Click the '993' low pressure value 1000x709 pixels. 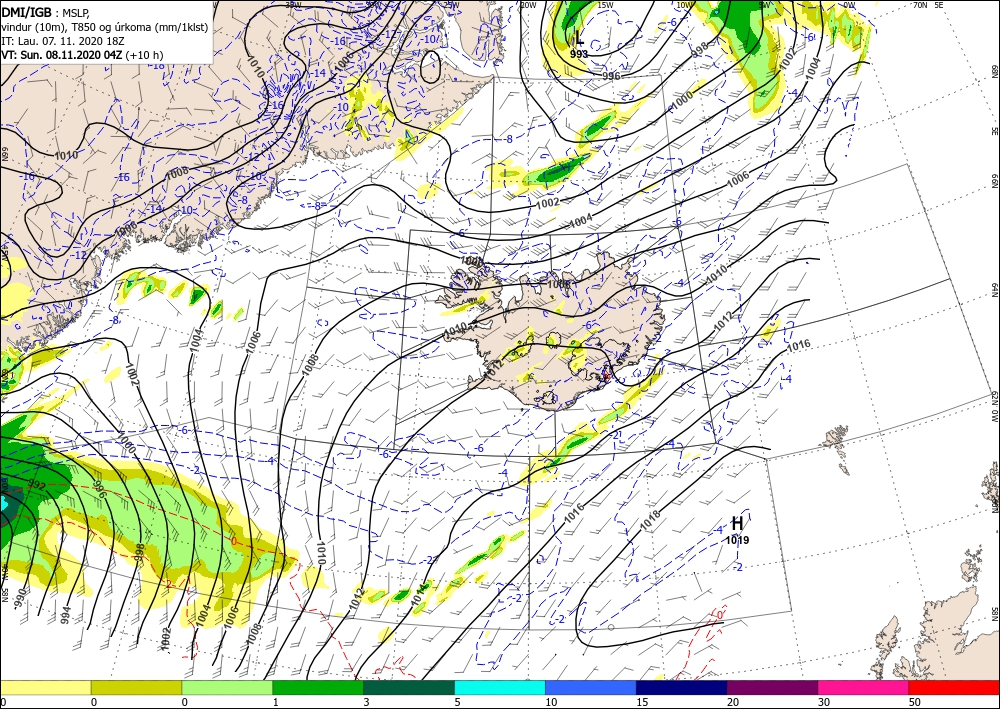[579, 54]
